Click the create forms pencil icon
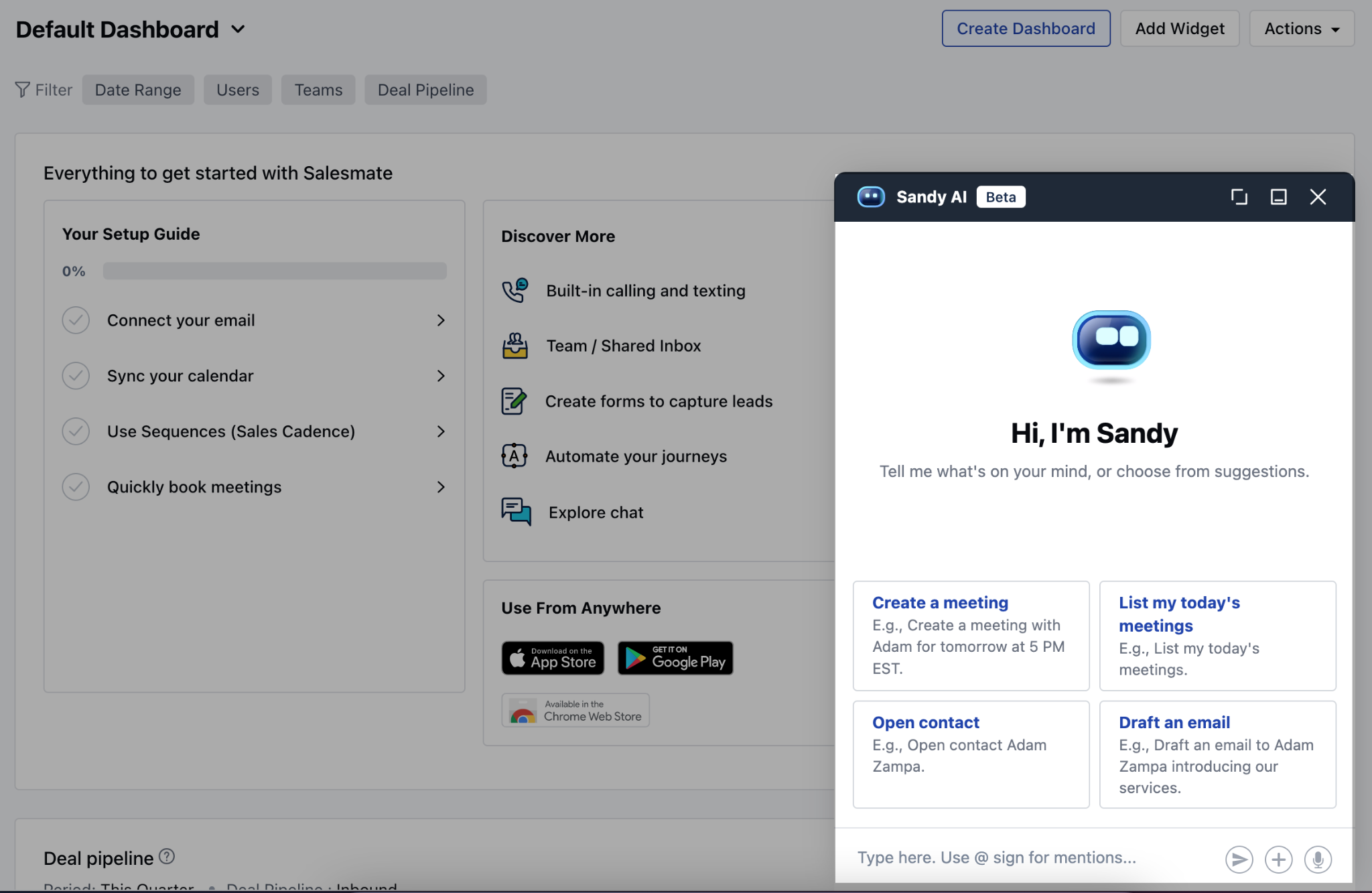The width and height of the screenshot is (1372, 893). tap(514, 401)
